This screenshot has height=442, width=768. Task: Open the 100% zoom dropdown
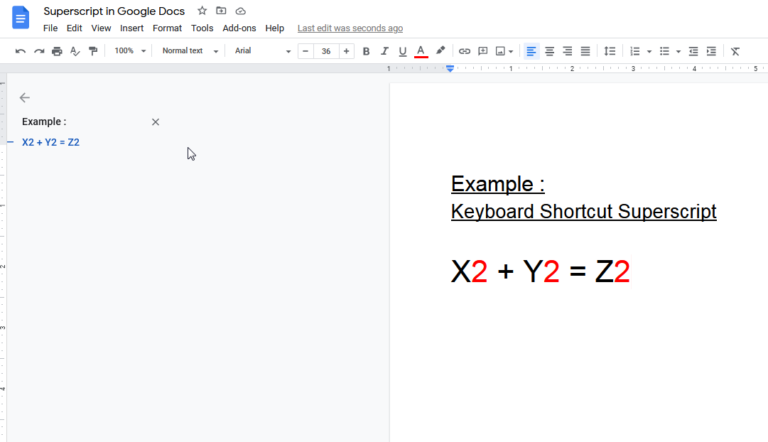(x=130, y=50)
